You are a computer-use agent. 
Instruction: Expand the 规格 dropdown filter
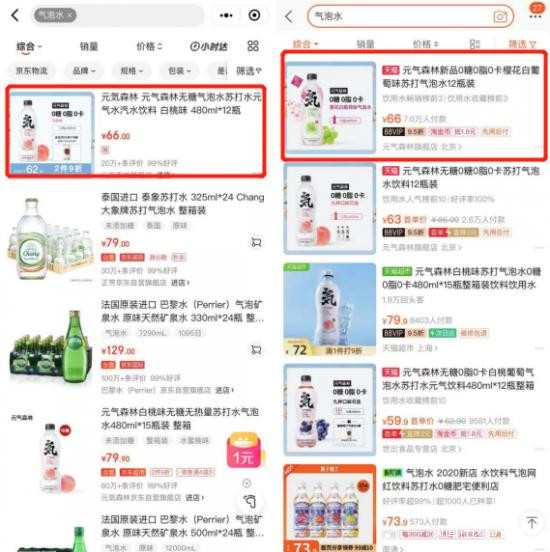pyautogui.click(x=132, y=71)
